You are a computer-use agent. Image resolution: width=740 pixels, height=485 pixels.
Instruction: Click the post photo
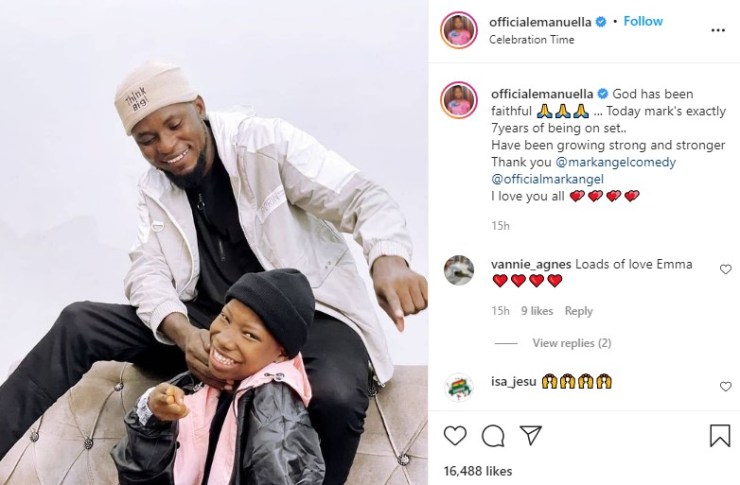pos(214,242)
